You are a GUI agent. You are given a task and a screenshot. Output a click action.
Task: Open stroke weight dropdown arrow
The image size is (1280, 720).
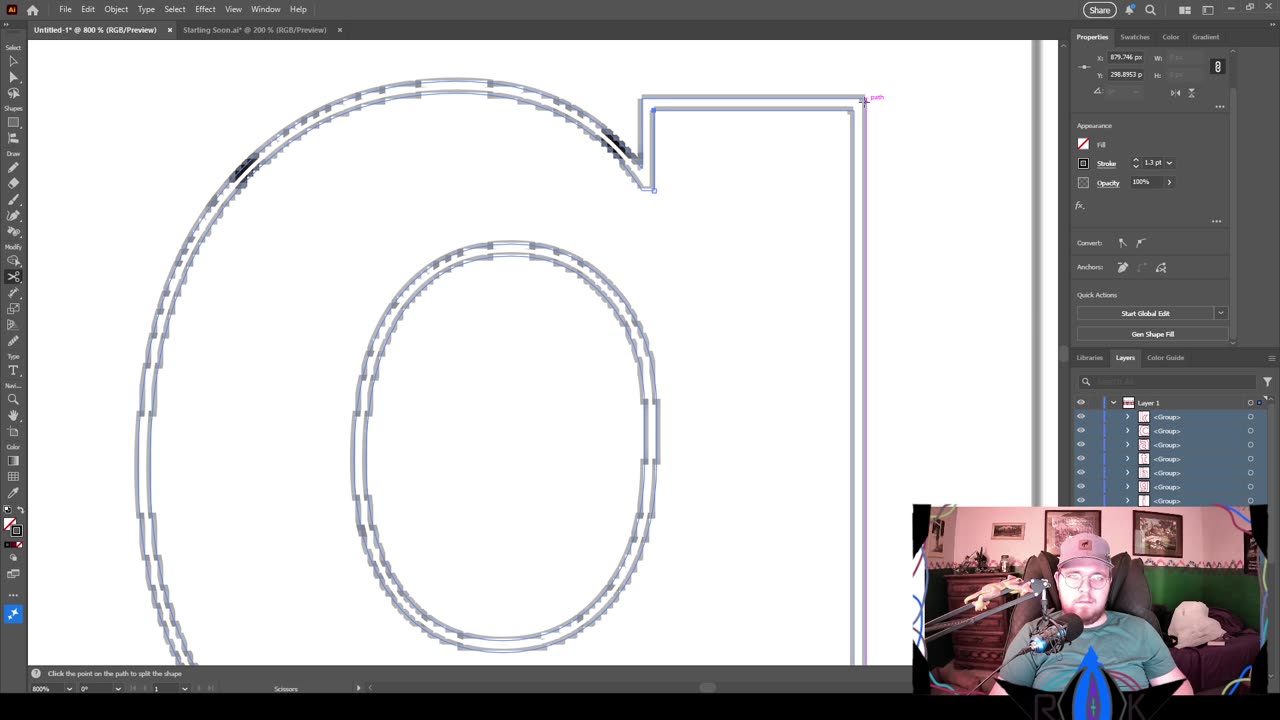(1169, 163)
